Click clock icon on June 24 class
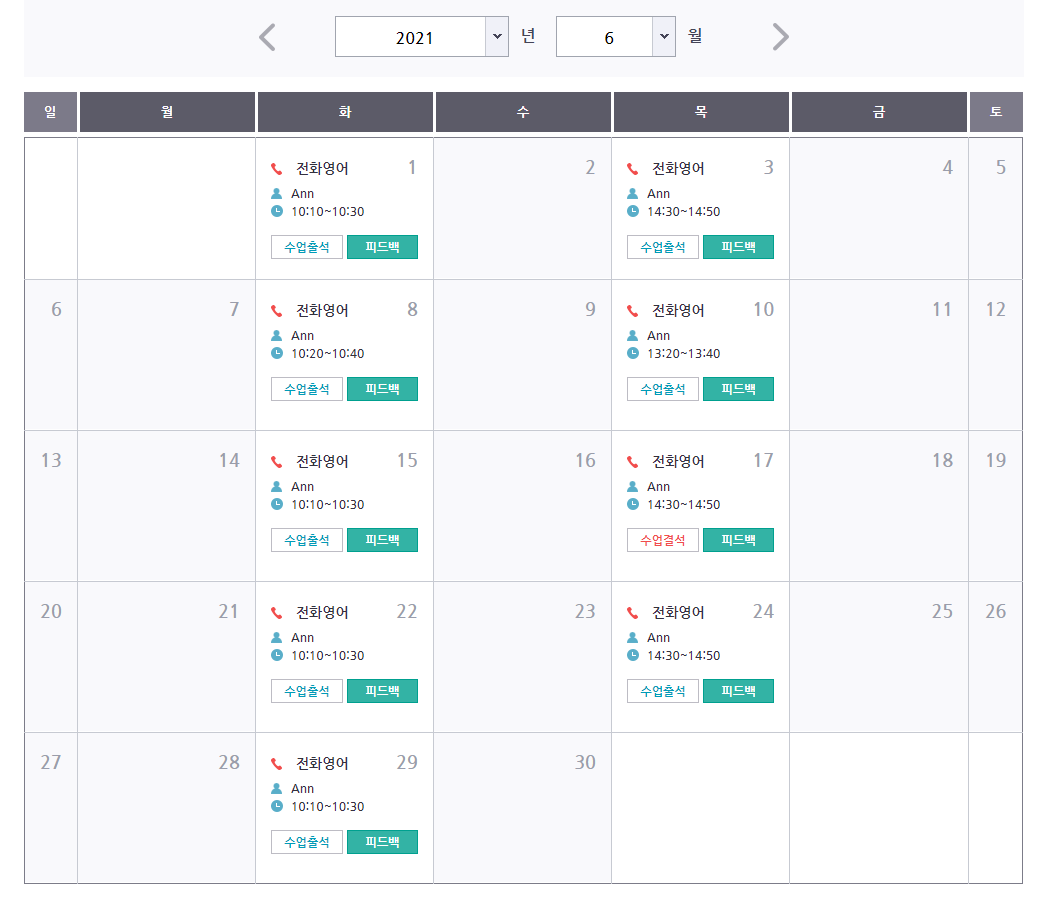Screen dimensions: 1053x904 point(632,655)
